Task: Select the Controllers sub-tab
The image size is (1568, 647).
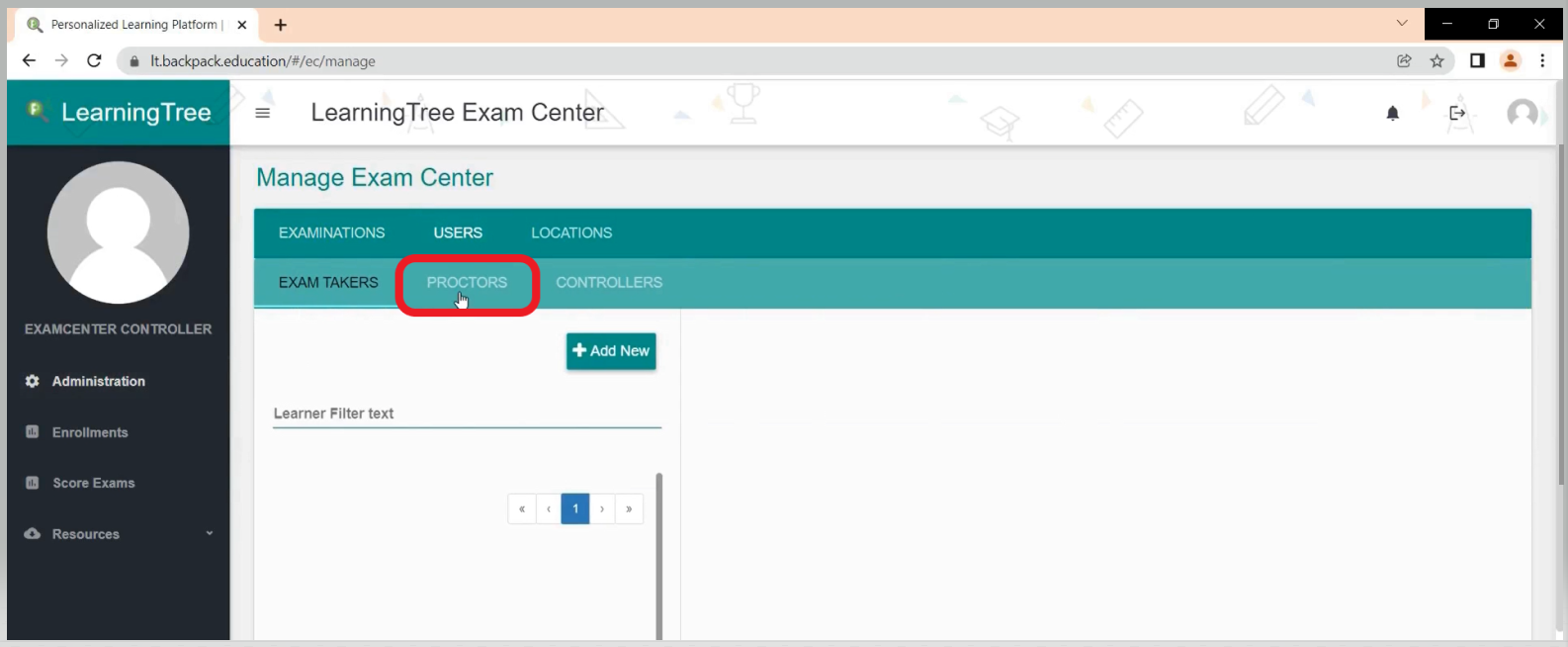Action: (x=609, y=283)
